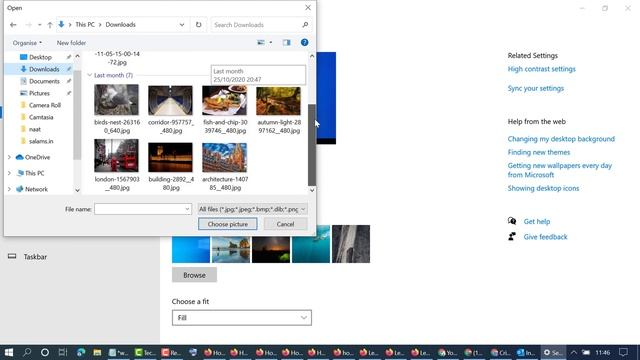Pick underwater swimmer background thumbnail

311,244
